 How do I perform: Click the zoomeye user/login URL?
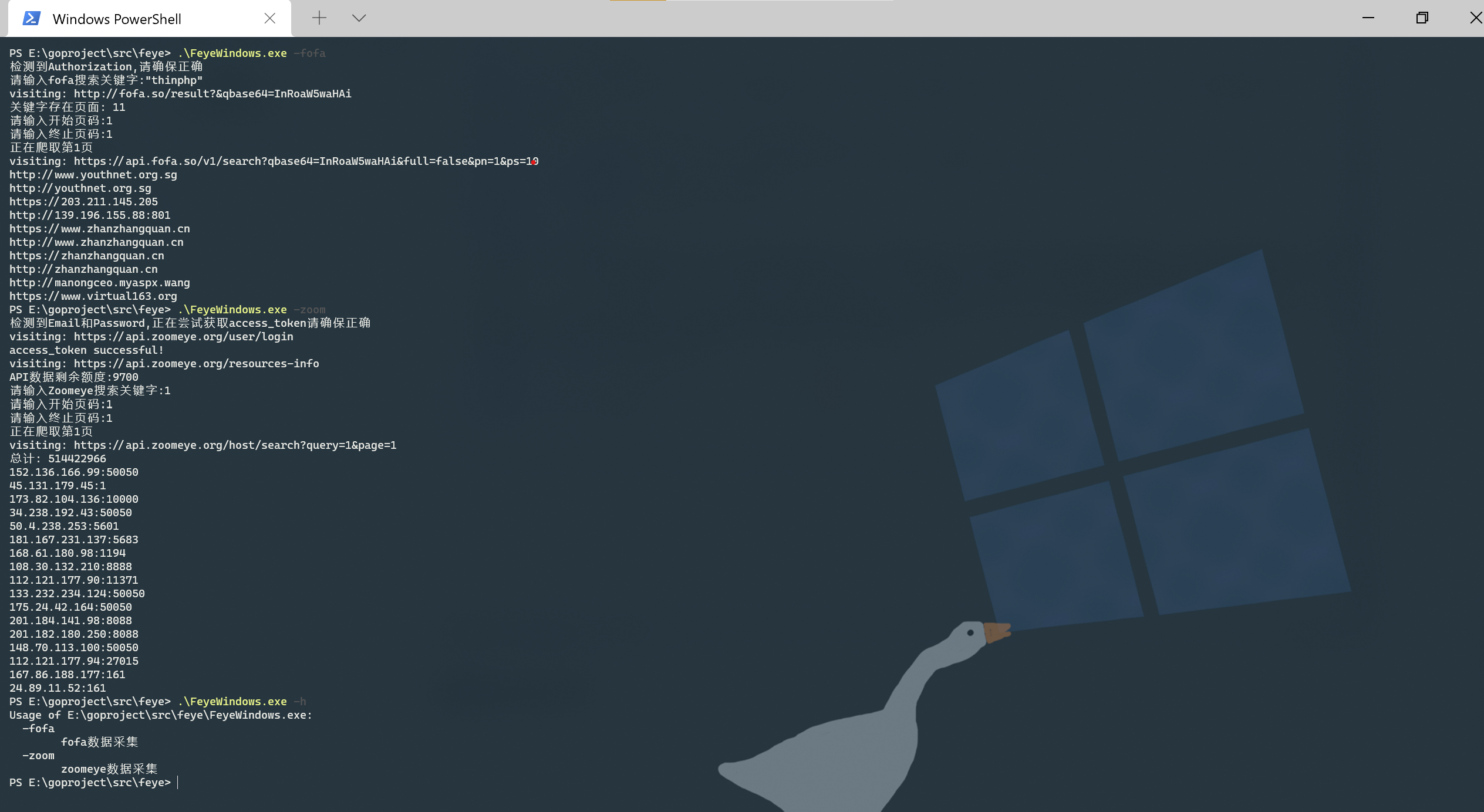(183, 337)
